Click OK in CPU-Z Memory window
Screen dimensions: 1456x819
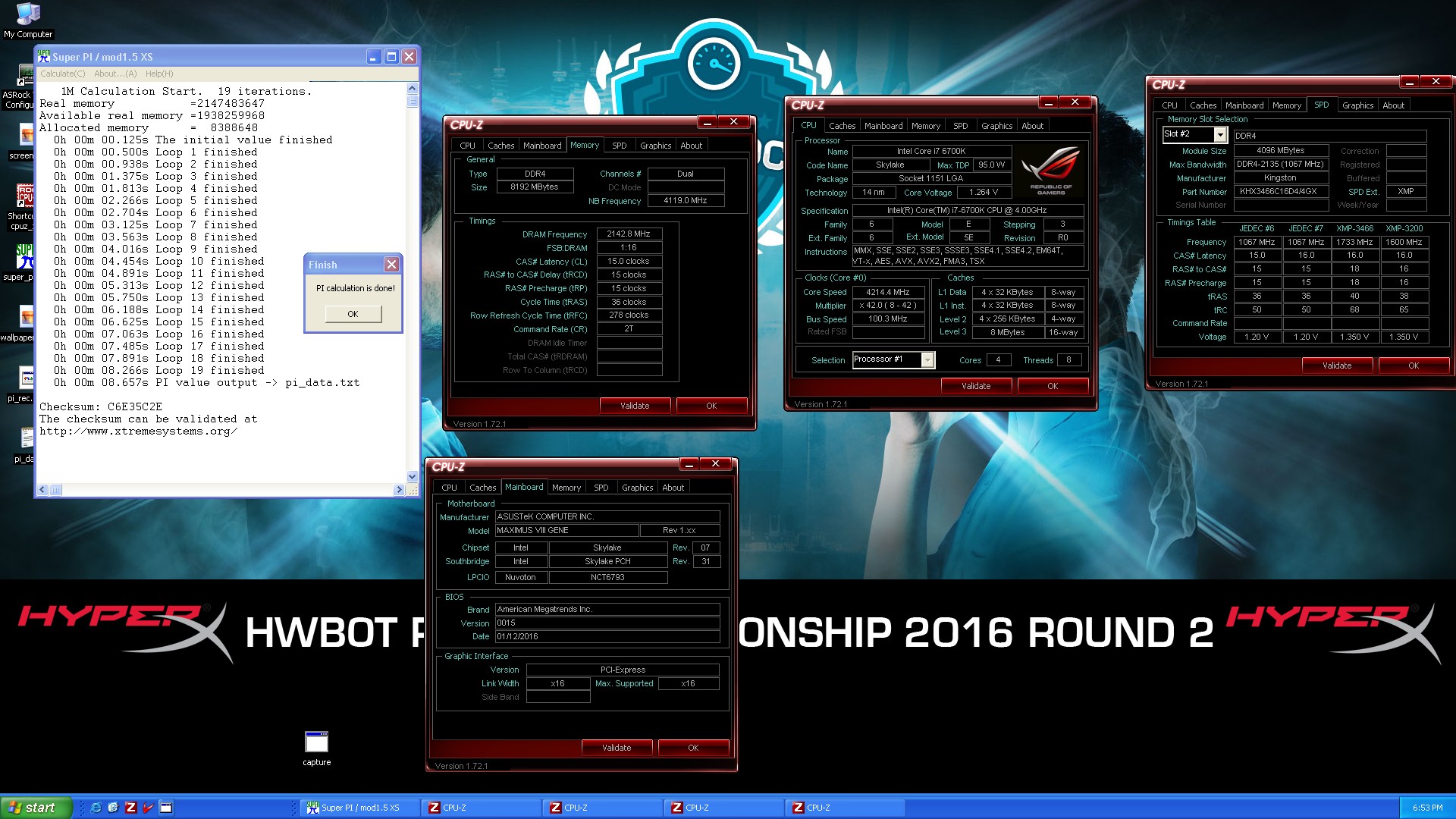click(711, 406)
